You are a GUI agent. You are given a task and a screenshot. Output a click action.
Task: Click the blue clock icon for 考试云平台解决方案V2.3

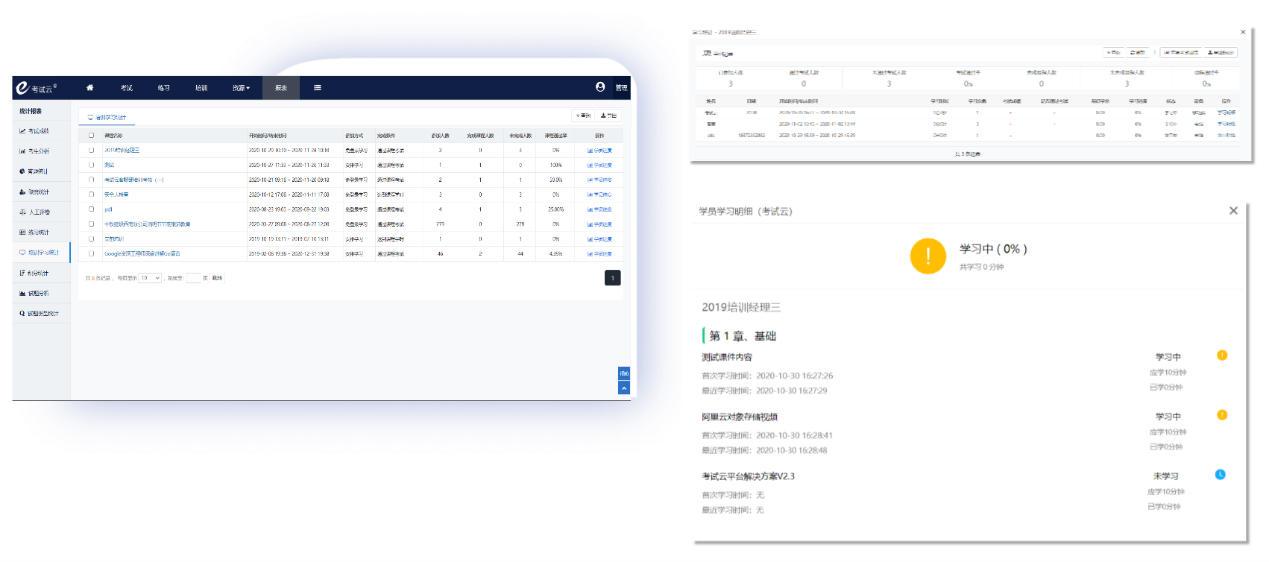point(1220,474)
